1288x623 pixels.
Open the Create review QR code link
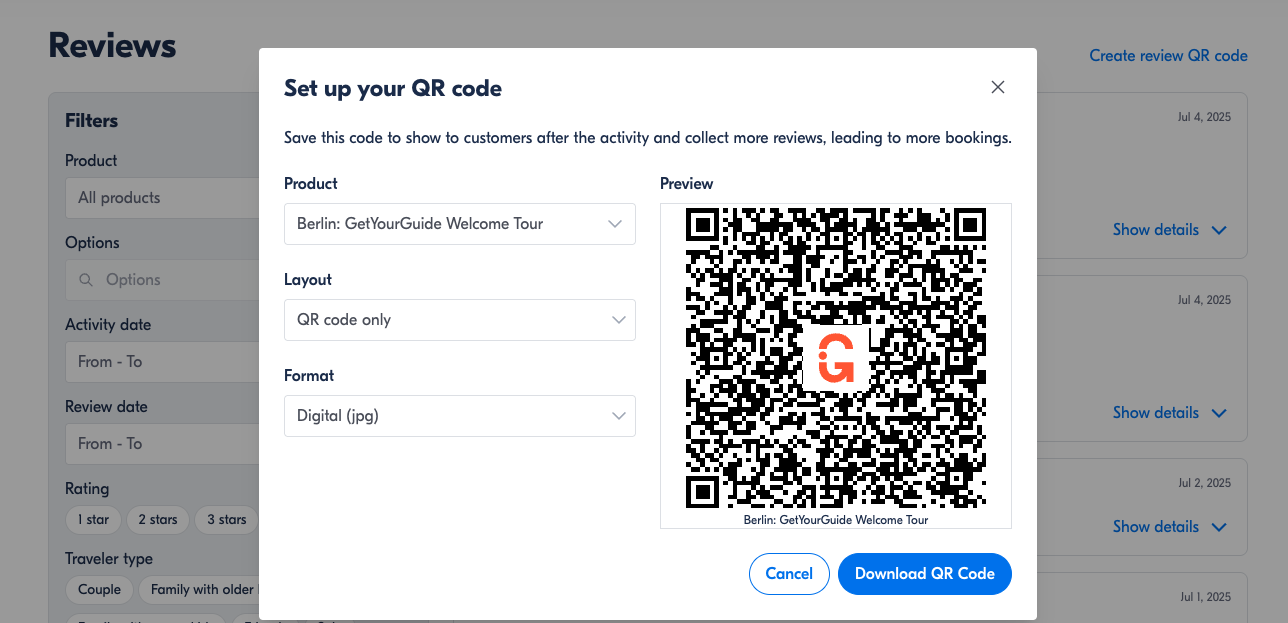(x=1168, y=56)
